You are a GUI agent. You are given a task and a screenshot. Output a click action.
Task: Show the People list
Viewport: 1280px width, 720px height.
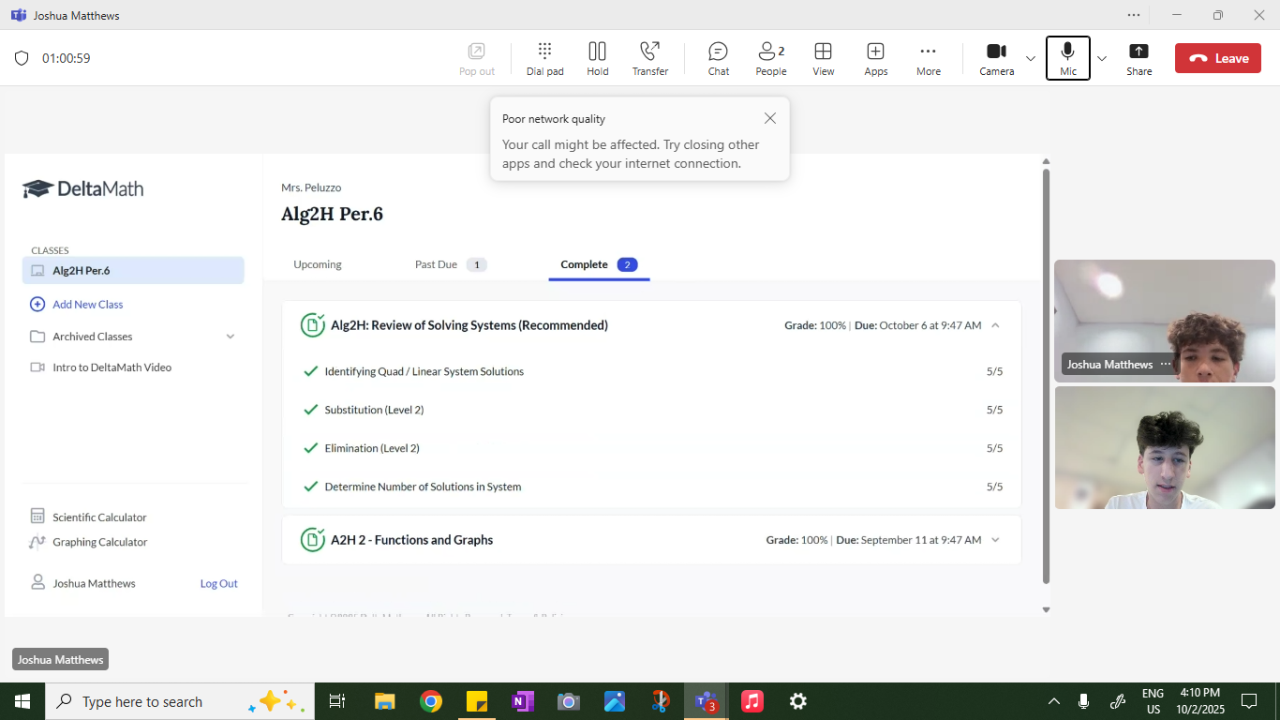(771, 58)
